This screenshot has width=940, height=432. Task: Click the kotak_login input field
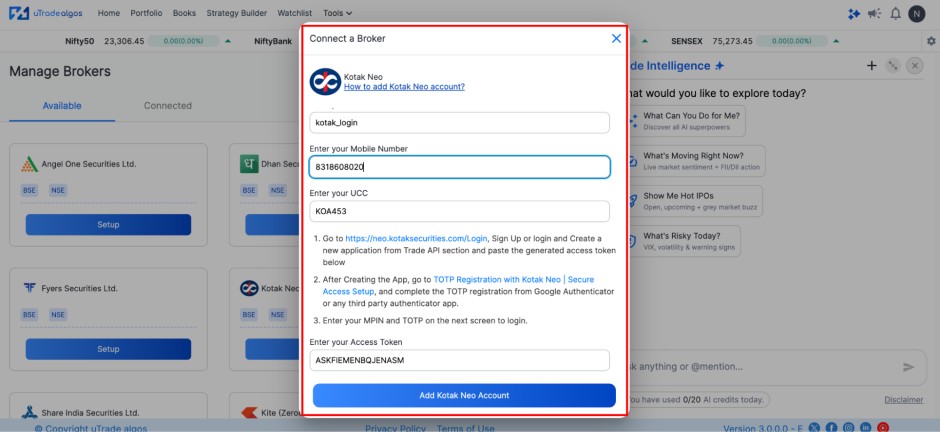tap(459, 123)
